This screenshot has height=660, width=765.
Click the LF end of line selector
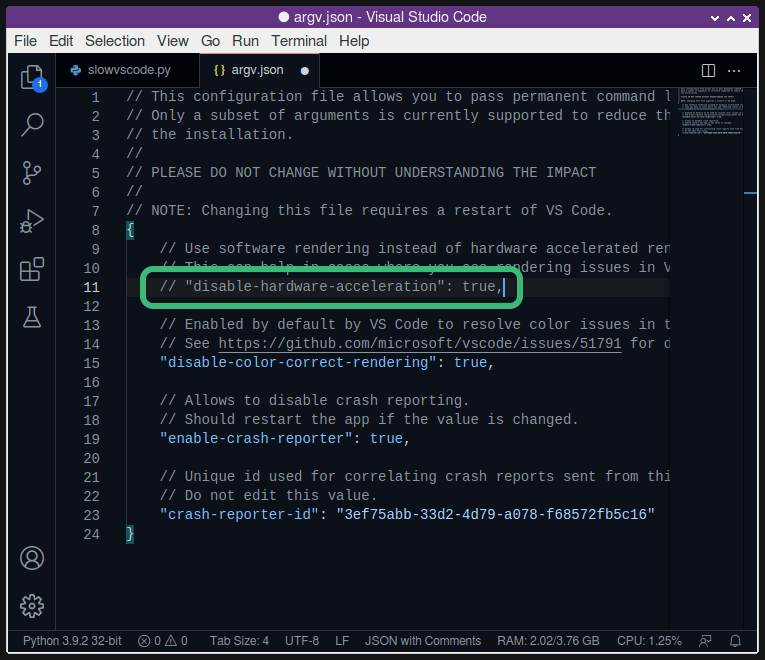342,640
